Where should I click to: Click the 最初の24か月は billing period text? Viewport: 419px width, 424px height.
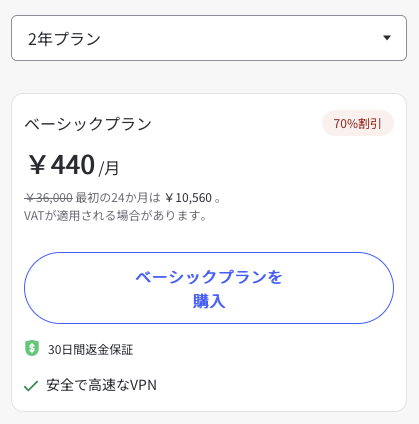[x=118, y=198]
